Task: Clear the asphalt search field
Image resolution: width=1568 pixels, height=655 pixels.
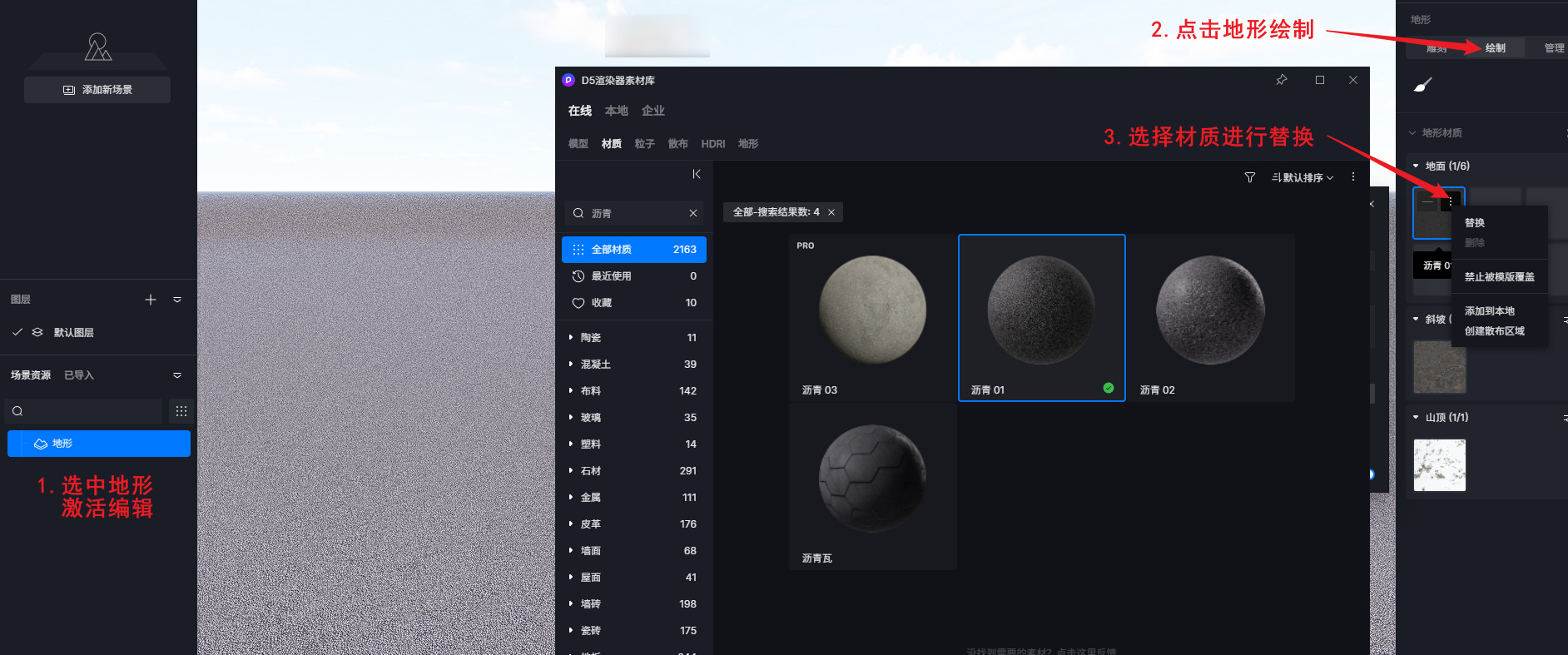Action: (x=693, y=213)
